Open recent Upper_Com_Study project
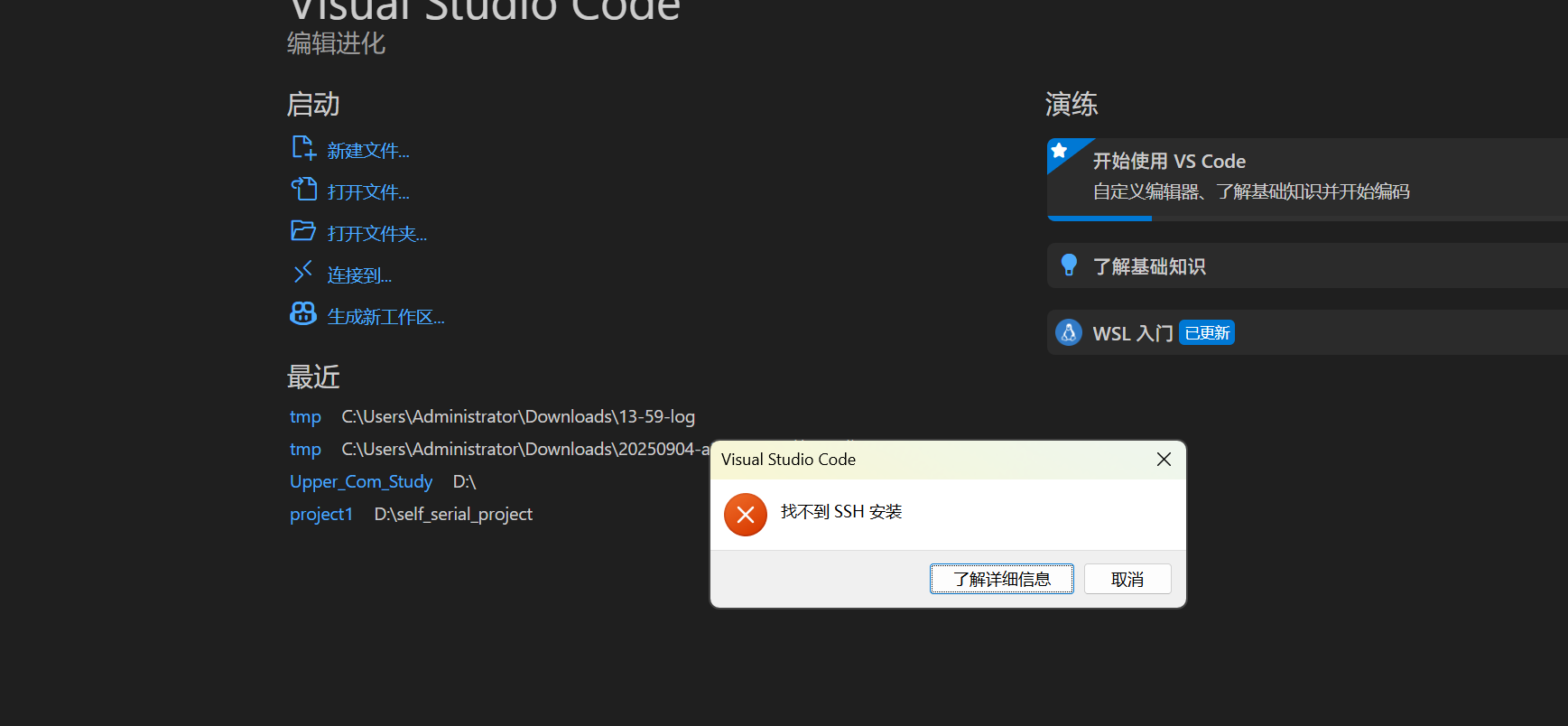 361,481
